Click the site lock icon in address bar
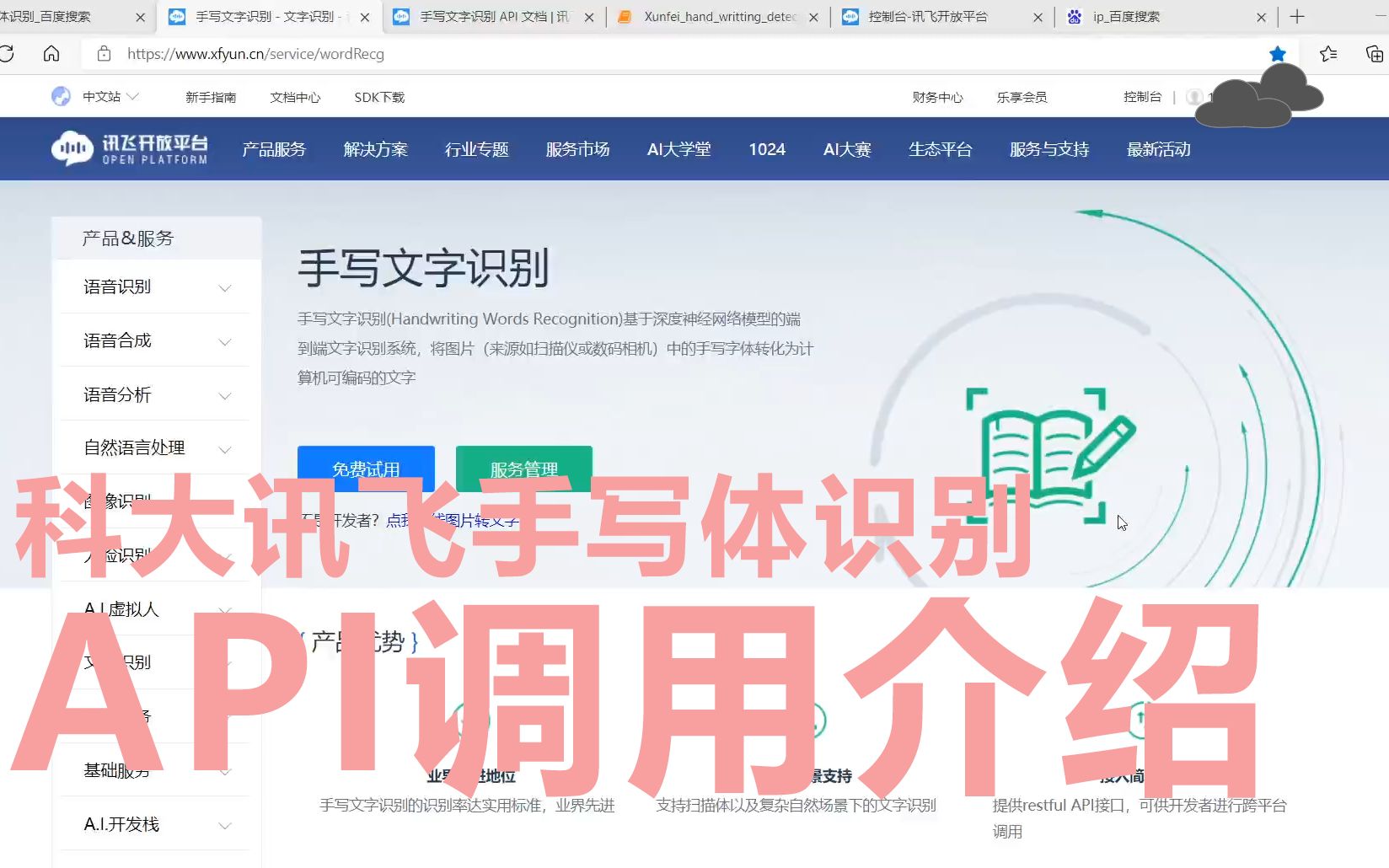Screen dimensions: 1389x868 pyautogui.click(x=104, y=54)
